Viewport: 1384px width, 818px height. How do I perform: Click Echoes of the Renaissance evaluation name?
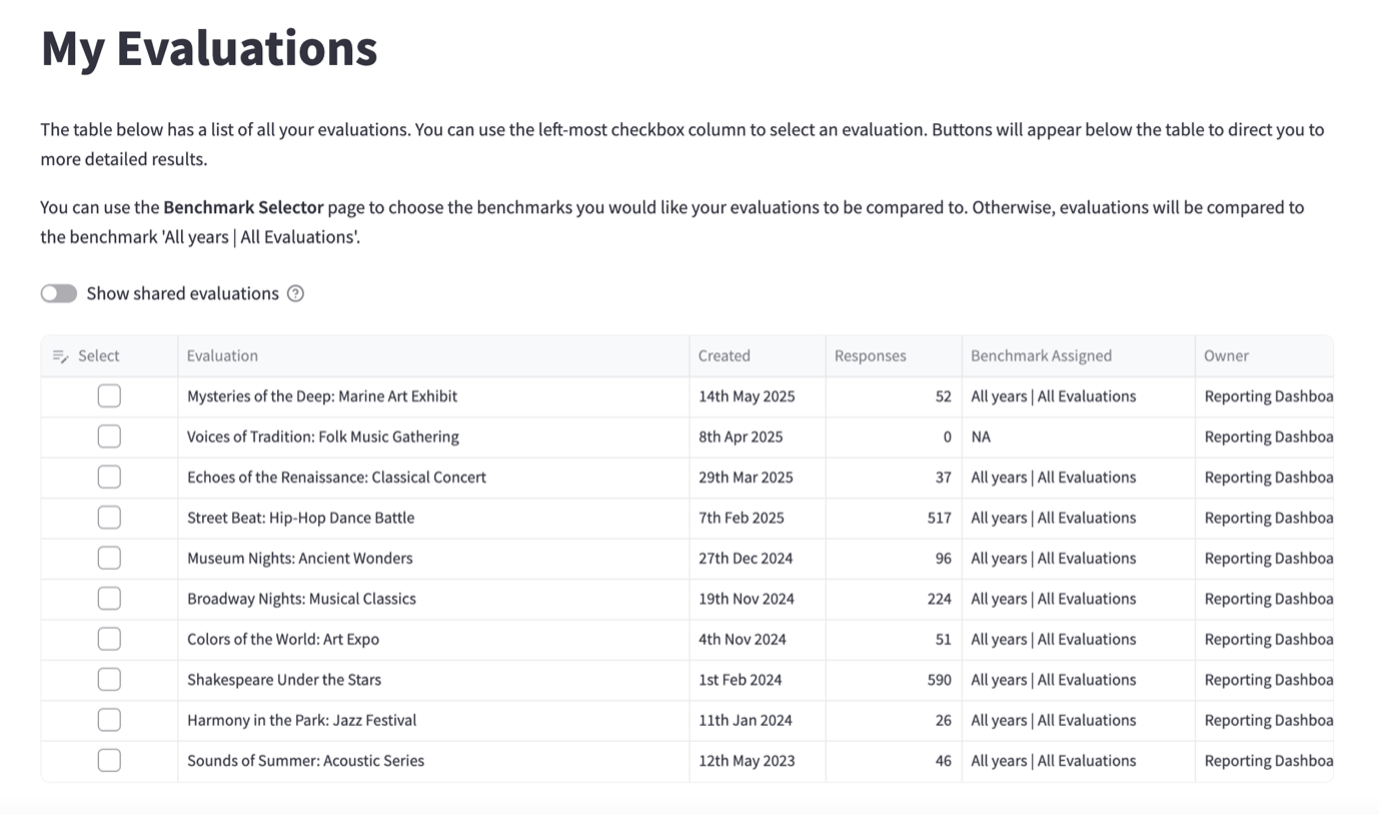[336, 478]
